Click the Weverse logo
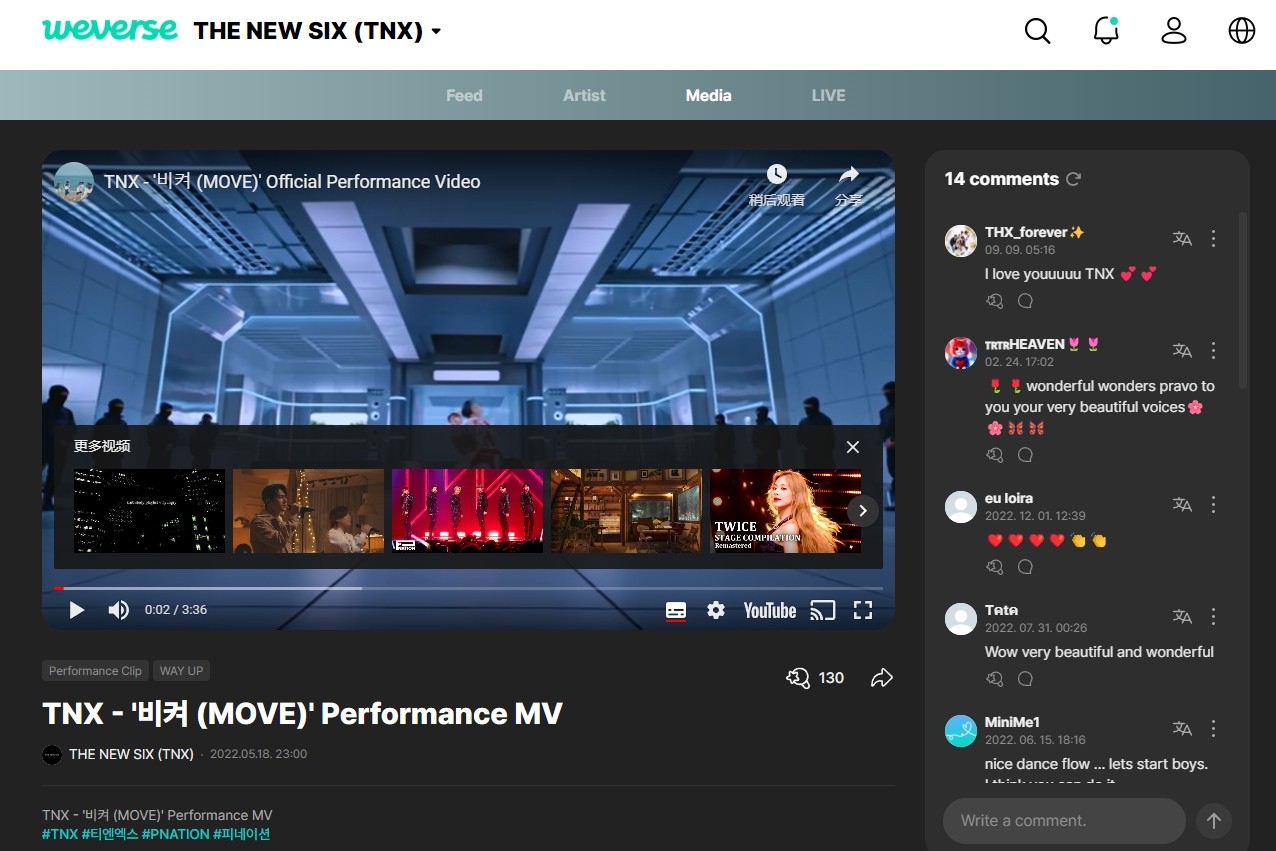 (x=110, y=30)
